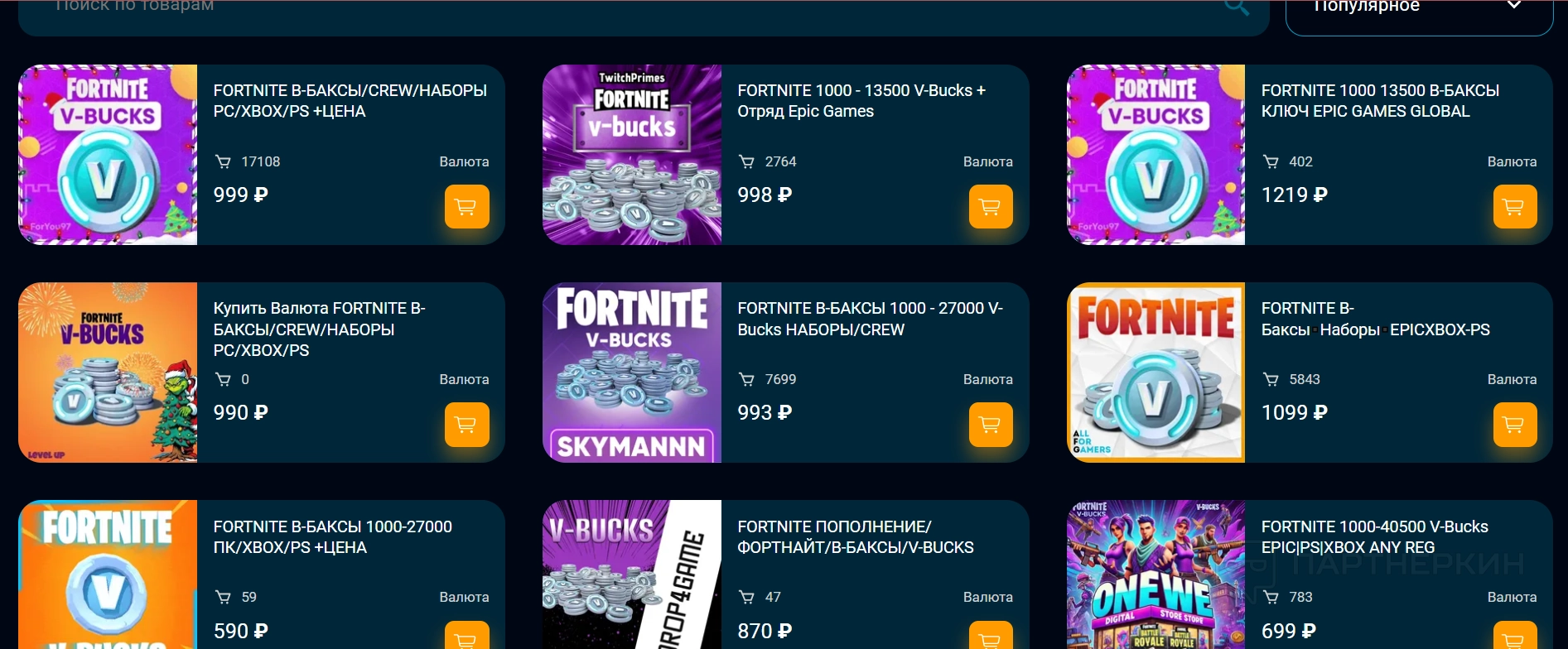Viewport: 1568px width, 649px height.
Task: Add the 993 ₽ SKYMANNN item to cart
Action: 991,425
